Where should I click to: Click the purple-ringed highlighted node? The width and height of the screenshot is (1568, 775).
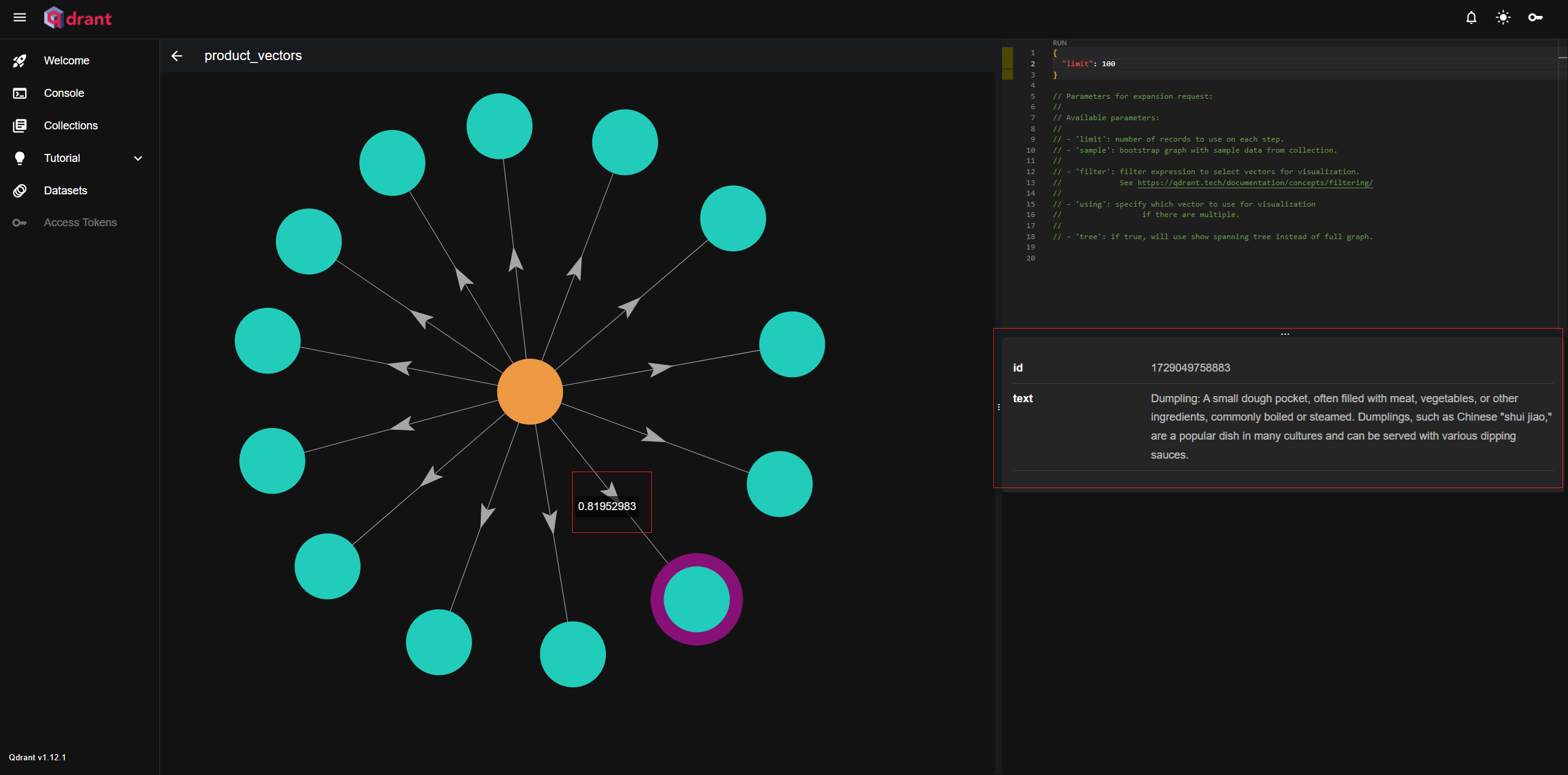point(697,599)
